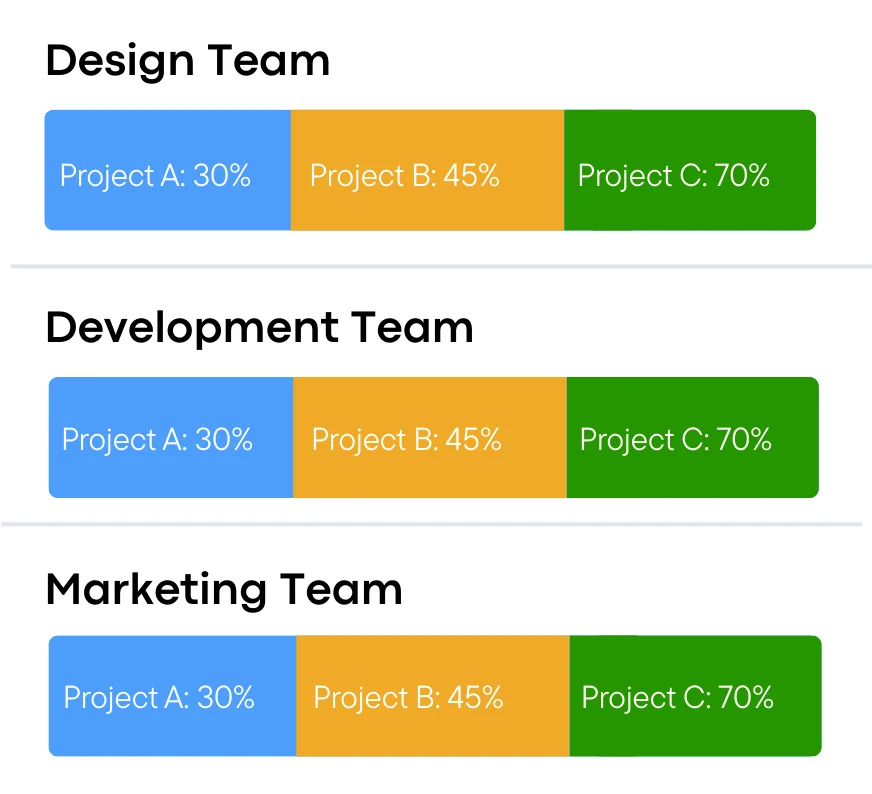Select "Project C: 70%" label in Development Team bar
This screenshot has height=794, width=872.
676,440
